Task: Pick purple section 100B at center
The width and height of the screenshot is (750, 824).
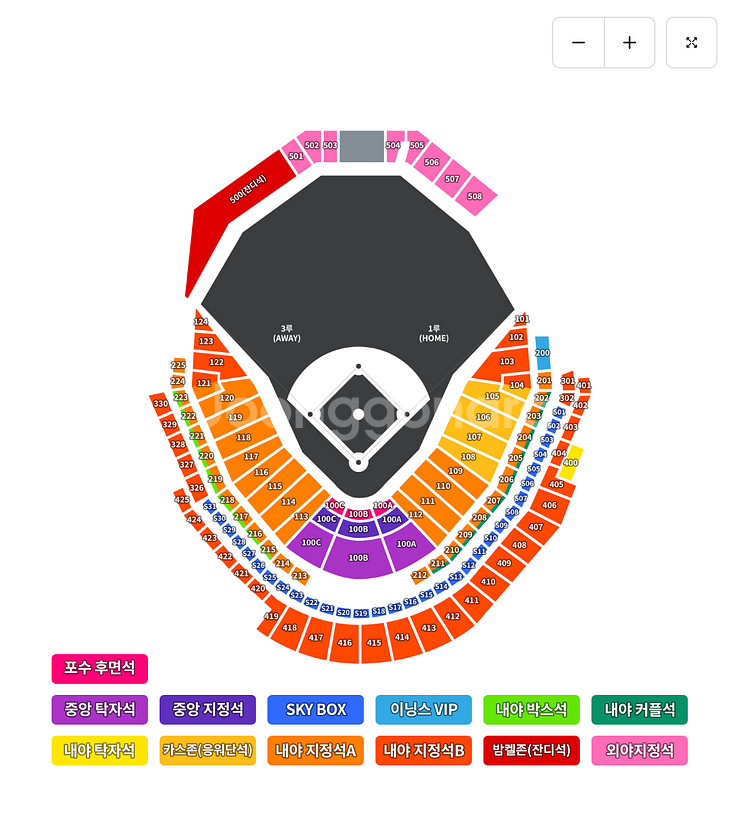Action: coord(358,558)
